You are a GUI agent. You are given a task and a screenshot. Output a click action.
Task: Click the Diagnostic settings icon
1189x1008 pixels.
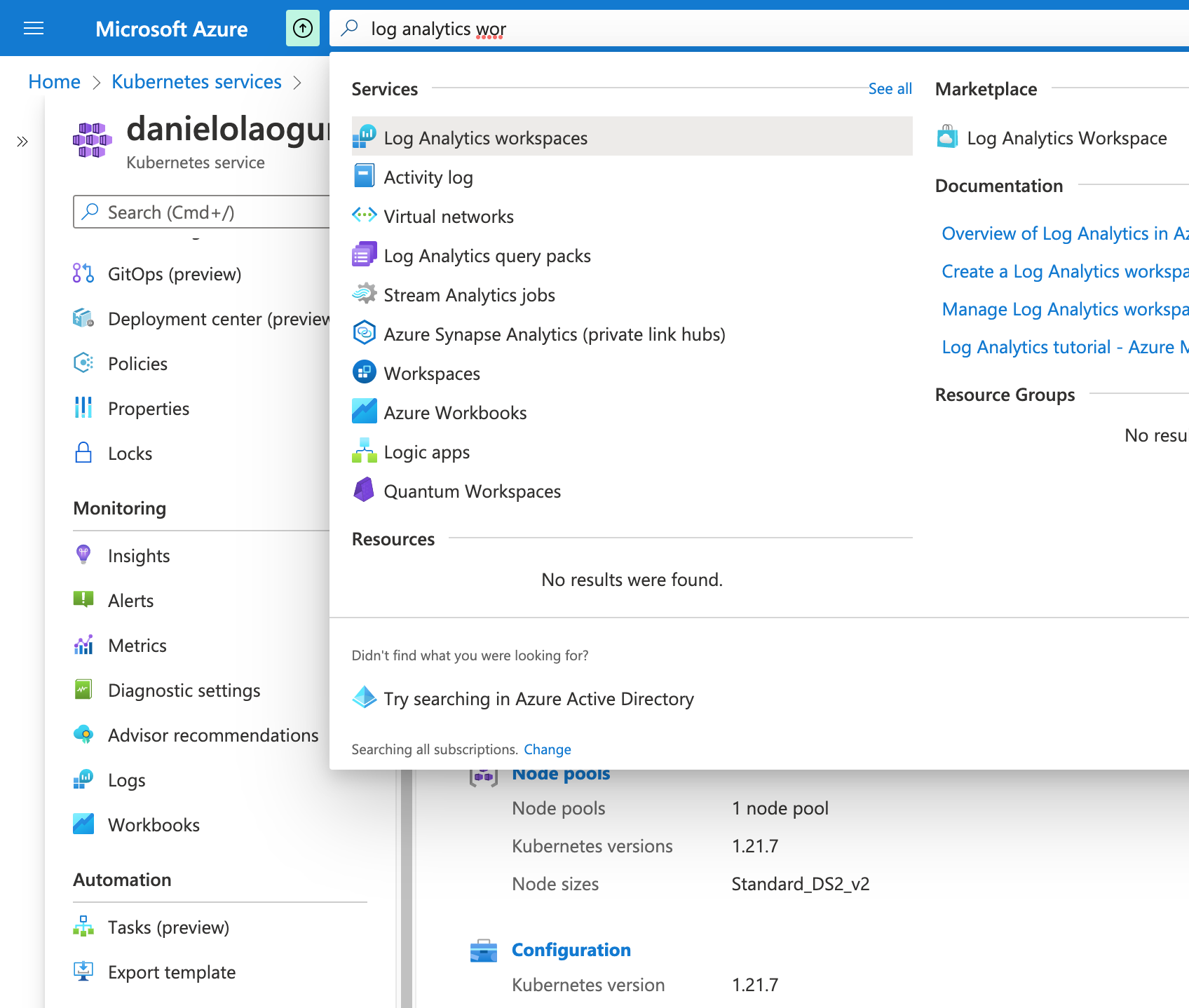coord(83,690)
